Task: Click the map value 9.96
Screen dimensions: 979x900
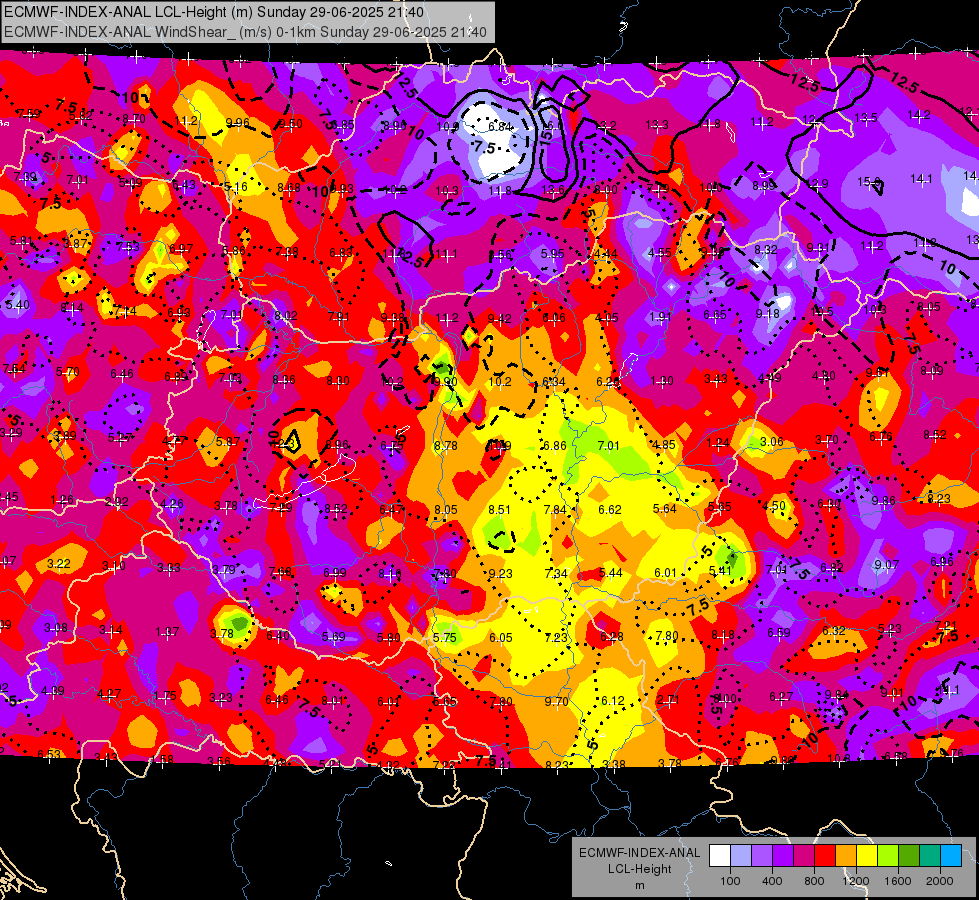Action: point(237,122)
